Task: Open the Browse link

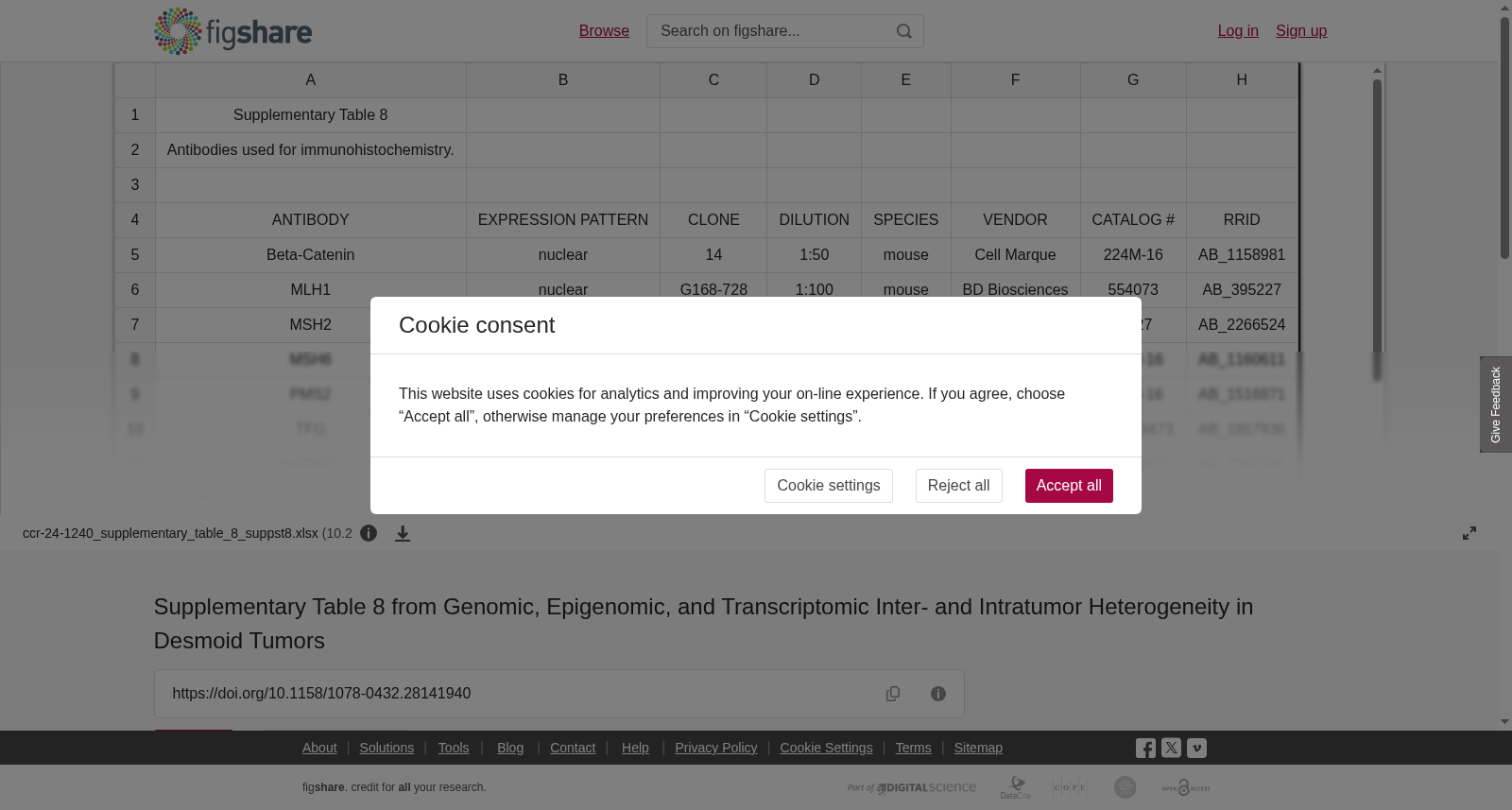Action: [604, 31]
